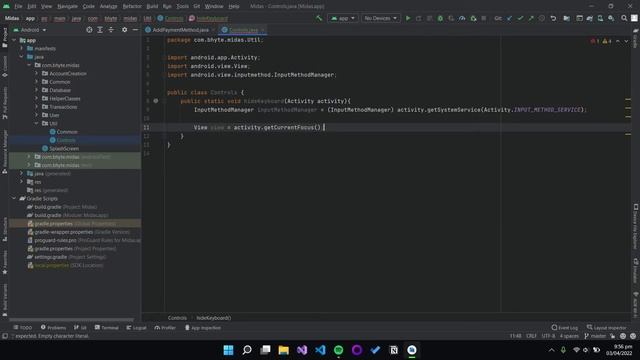Viewport: 640px width, 360px height.
Task: Expand the HelperClasses package
Action: 36,98
